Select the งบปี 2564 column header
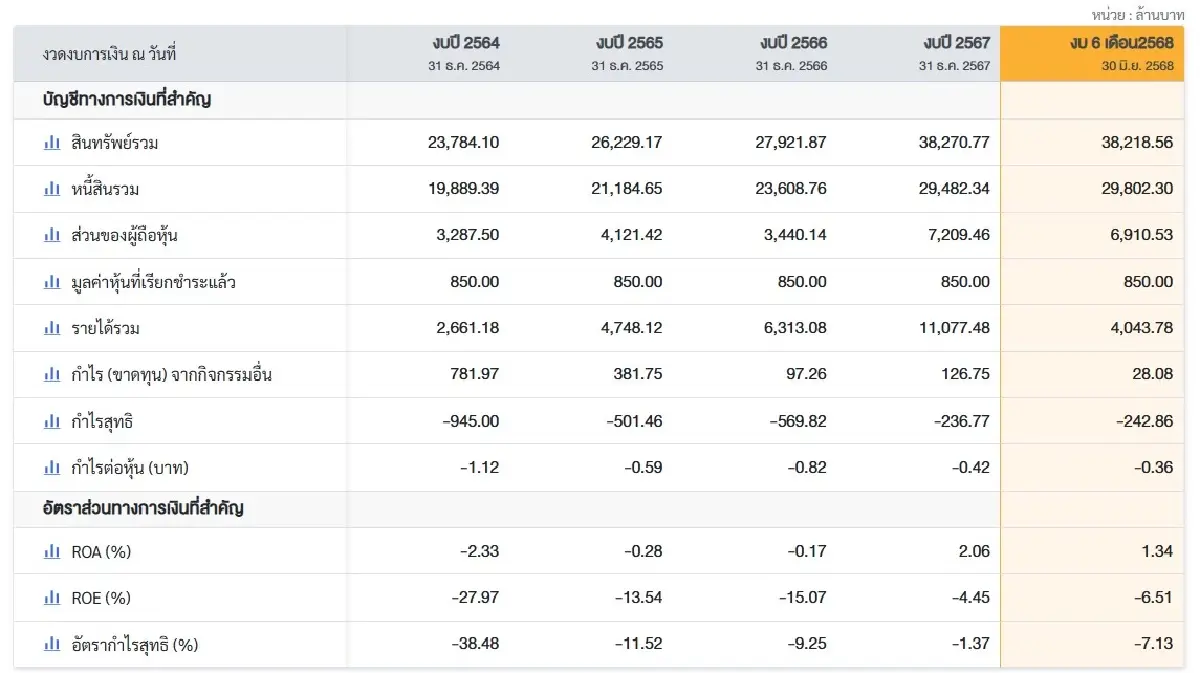The width and height of the screenshot is (1200, 673). [x=465, y=43]
